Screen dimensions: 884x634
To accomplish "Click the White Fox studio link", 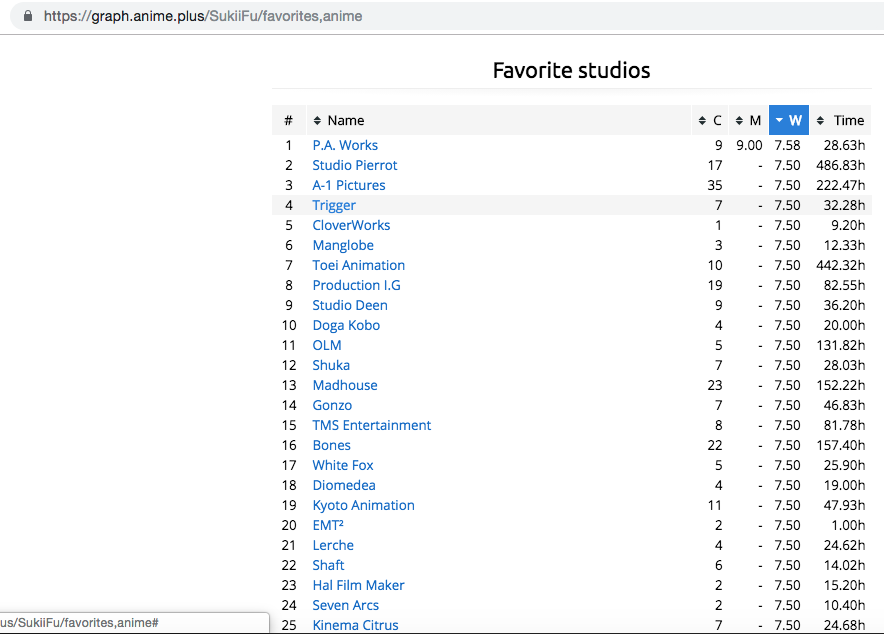I will 343,465.
